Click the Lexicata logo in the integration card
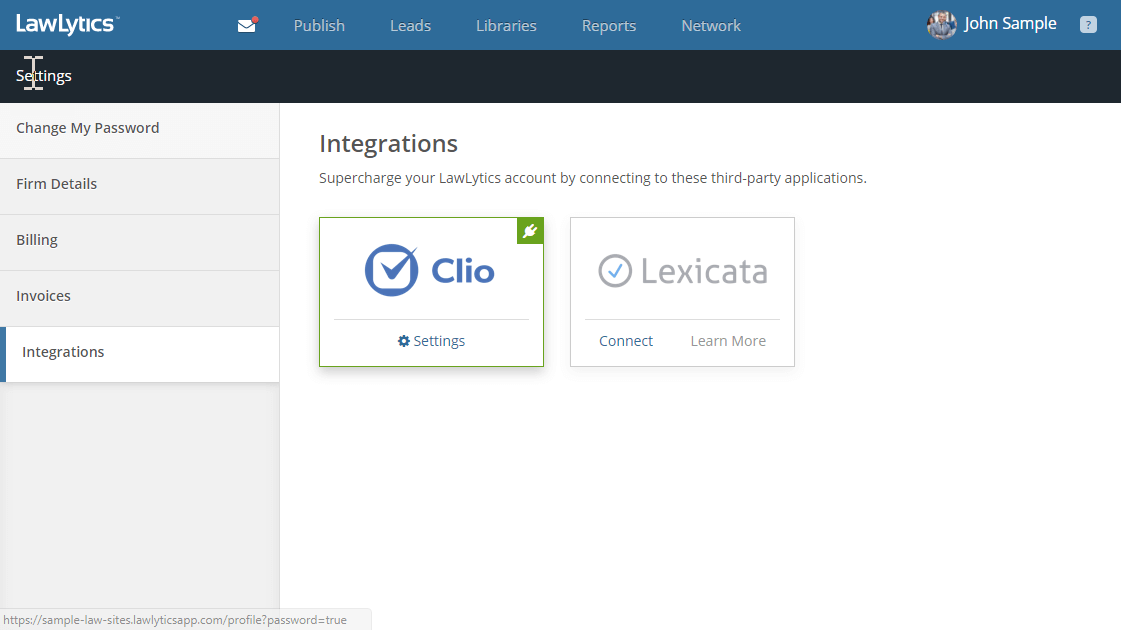This screenshot has height=630, width=1121. click(x=682, y=271)
